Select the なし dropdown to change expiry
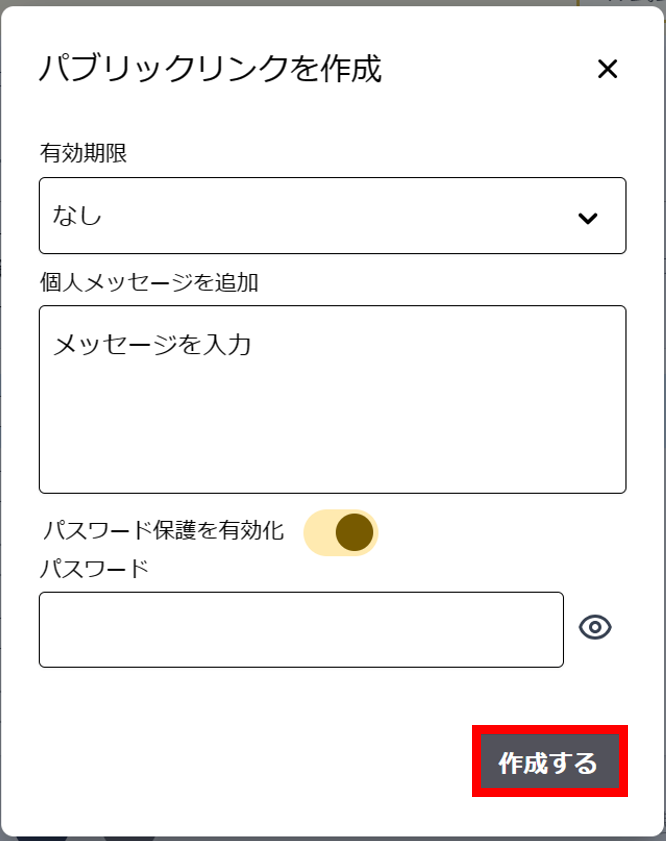The height and width of the screenshot is (841, 666). click(332, 215)
